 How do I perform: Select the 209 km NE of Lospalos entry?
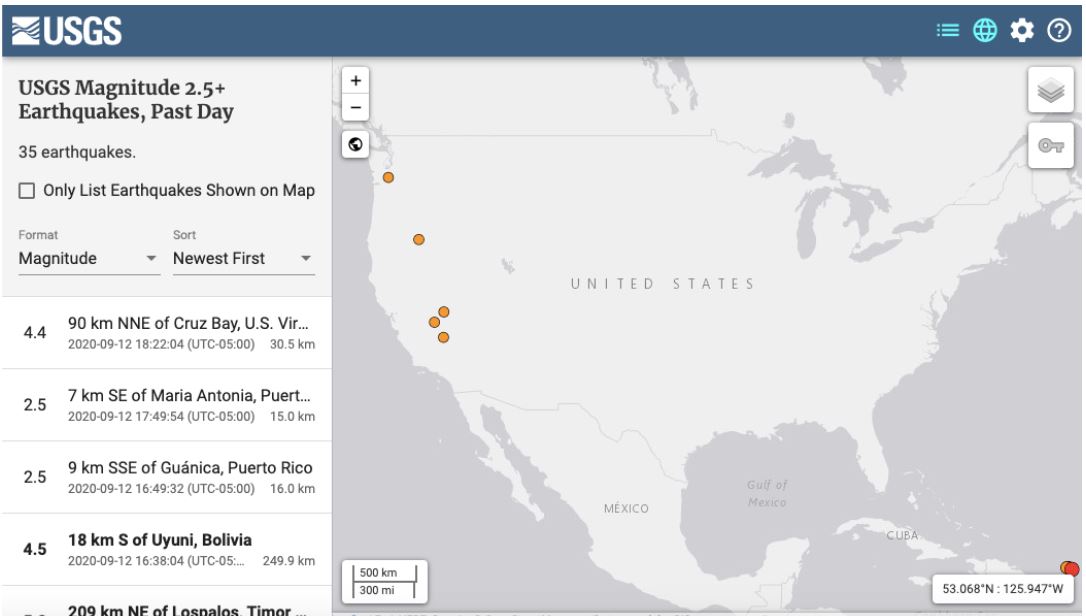click(x=167, y=602)
